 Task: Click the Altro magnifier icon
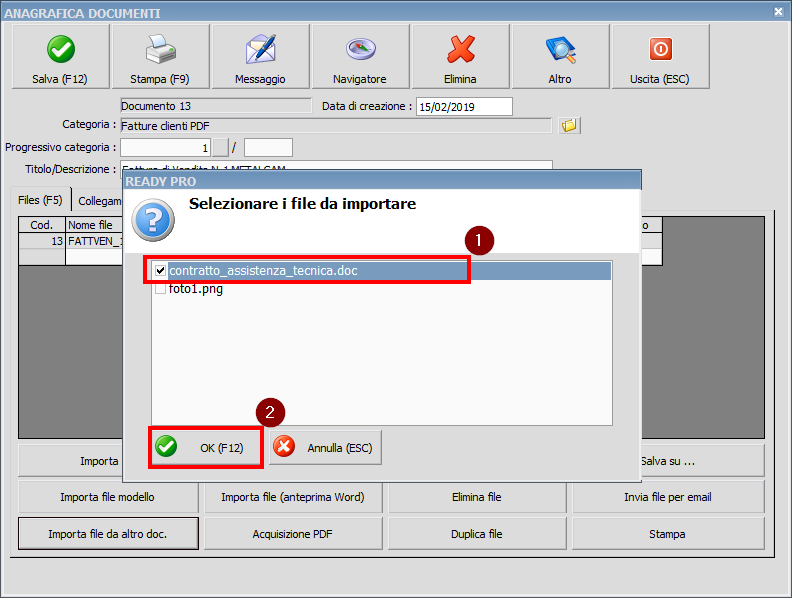pos(560,49)
